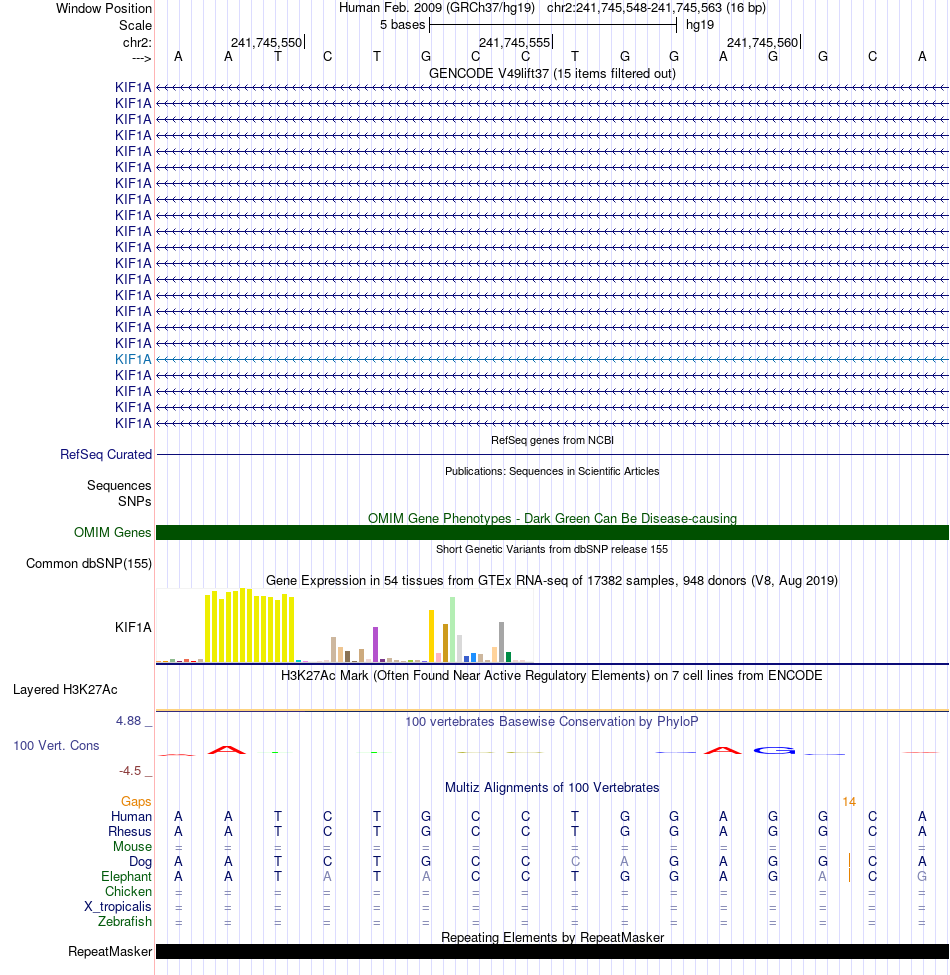Click the Common dbSNP(155) track label
This screenshot has width=950, height=975.
click(89, 563)
